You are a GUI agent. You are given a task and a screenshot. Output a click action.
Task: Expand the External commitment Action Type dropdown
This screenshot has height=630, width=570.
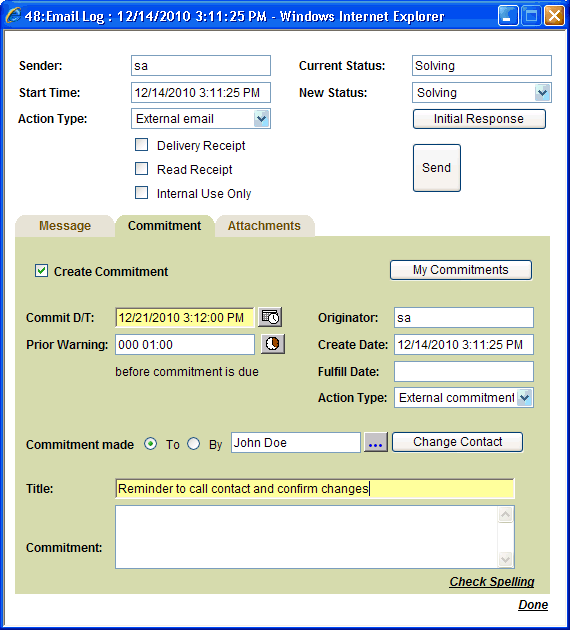pyautogui.click(x=525, y=398)
